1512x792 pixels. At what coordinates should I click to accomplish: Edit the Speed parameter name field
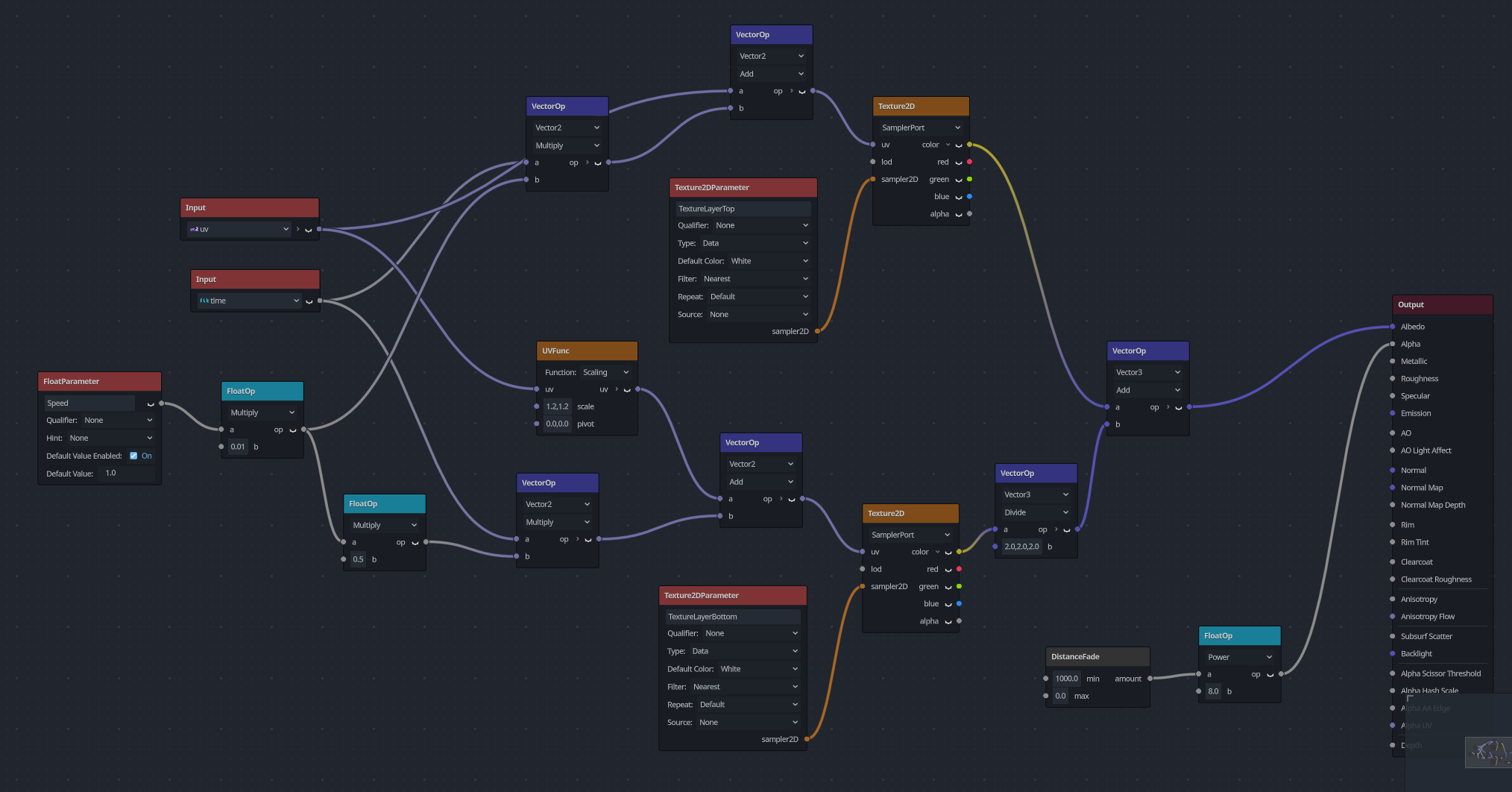coord(90,403)
